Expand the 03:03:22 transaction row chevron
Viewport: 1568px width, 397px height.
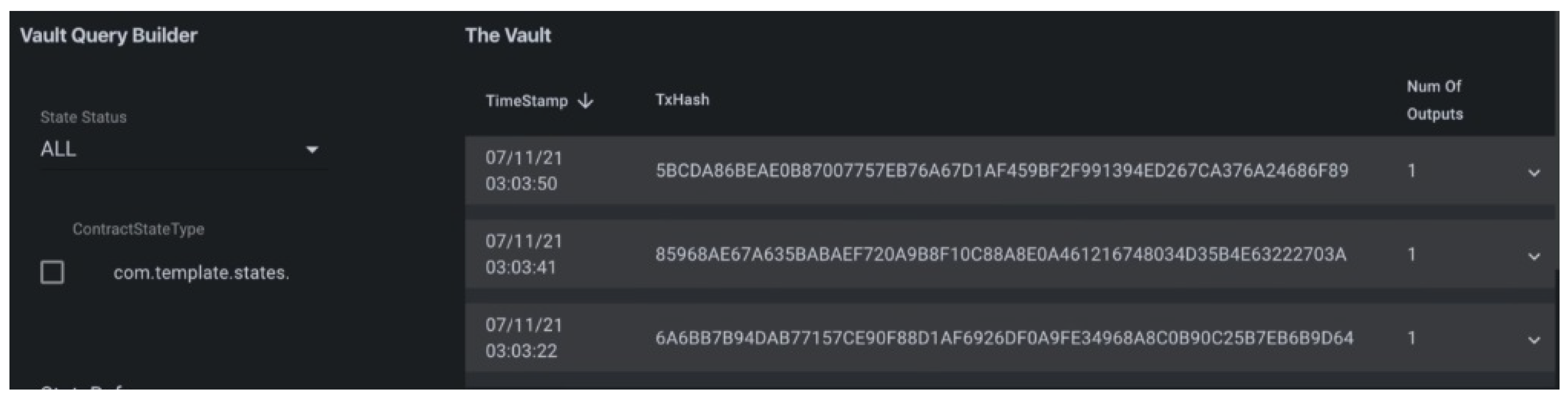tap(1534, 340)
